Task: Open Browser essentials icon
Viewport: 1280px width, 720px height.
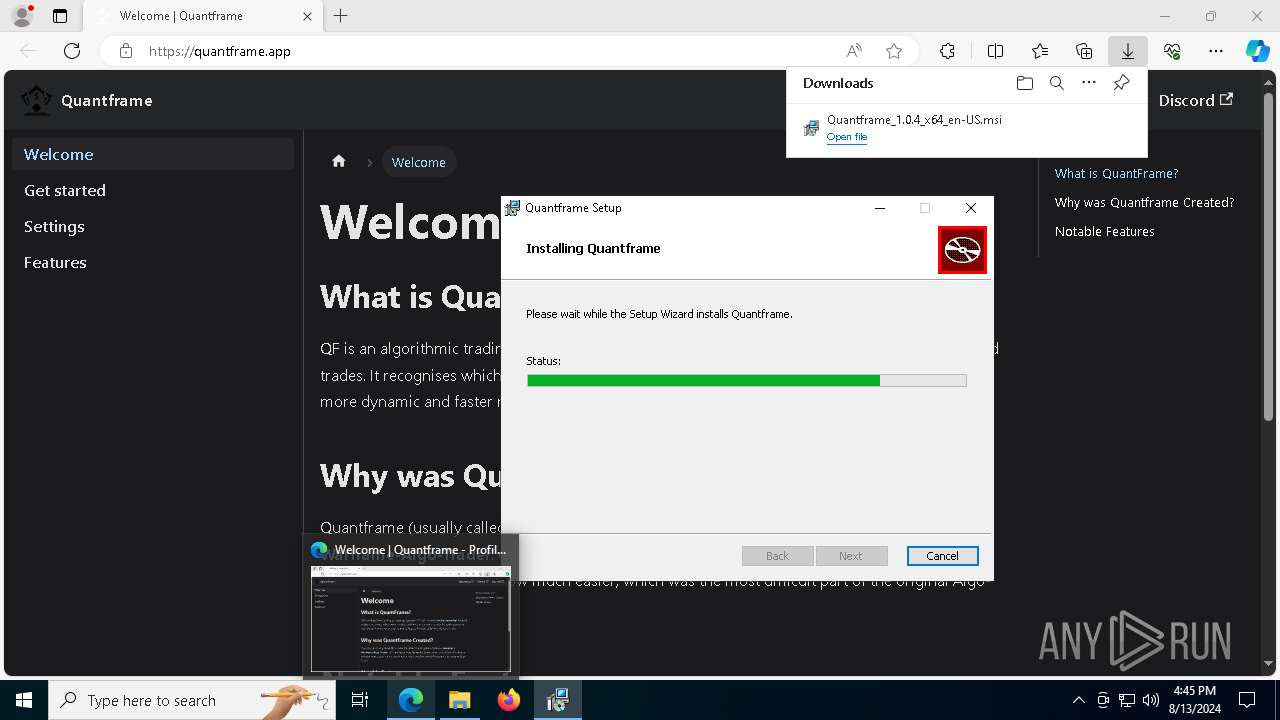Action: click(1172, 51)
